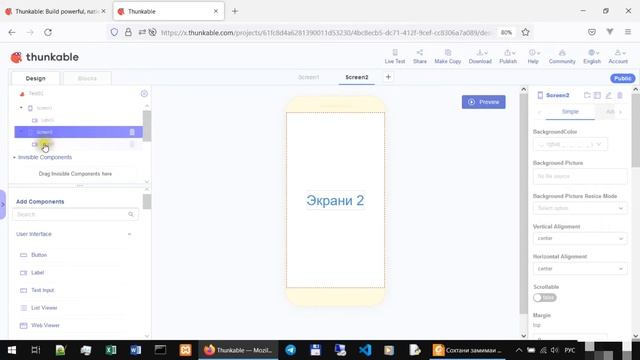Click the Background Picture file field

[x=580, y=176]
